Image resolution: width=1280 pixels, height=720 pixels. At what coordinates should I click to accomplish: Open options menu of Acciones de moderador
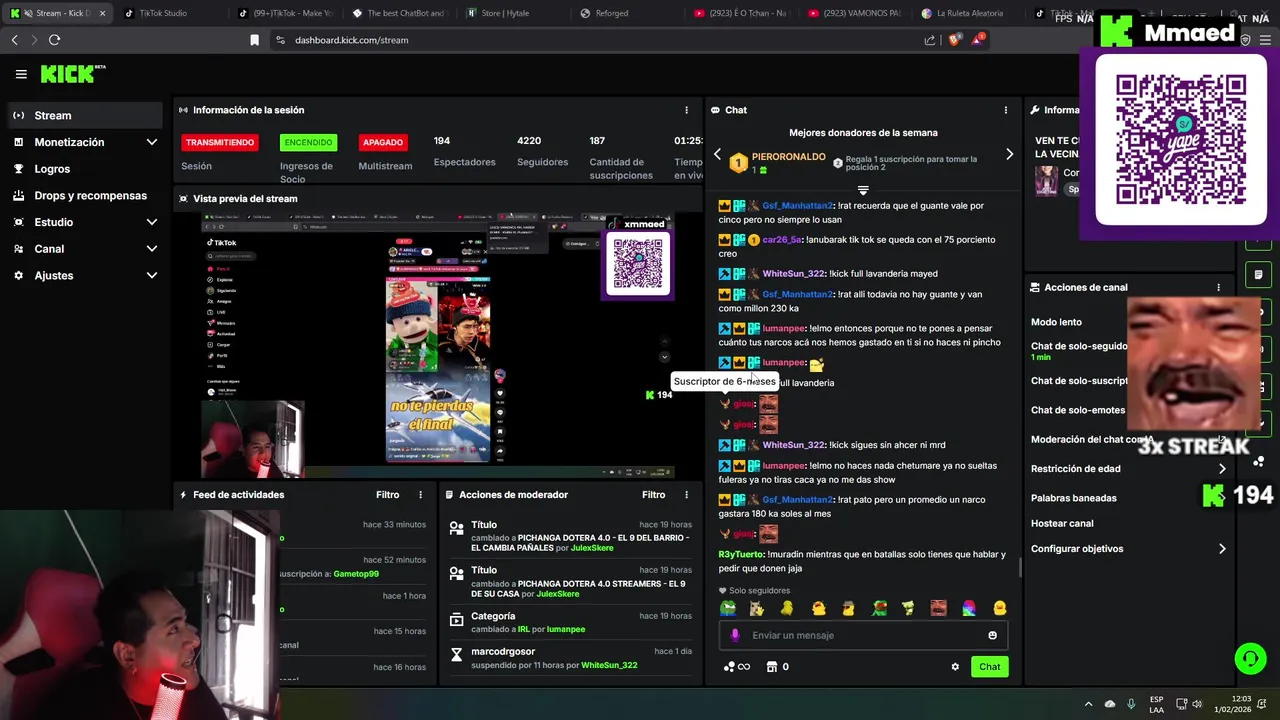(686, 495)
